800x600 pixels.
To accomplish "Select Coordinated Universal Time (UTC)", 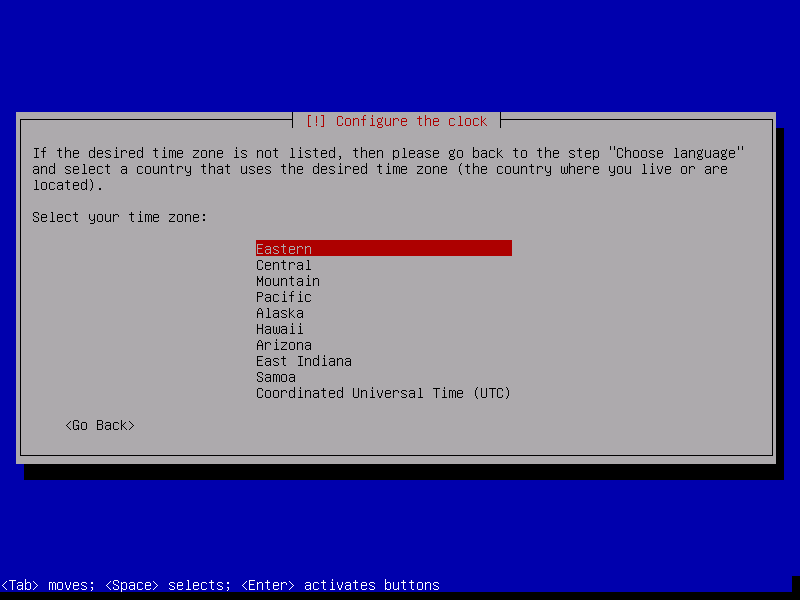I will (x=383, y=393).
